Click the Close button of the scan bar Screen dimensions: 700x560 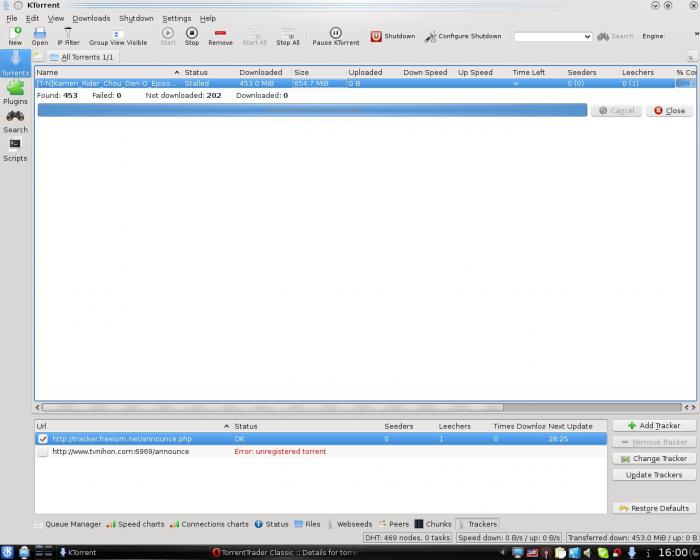coord(669,111)
